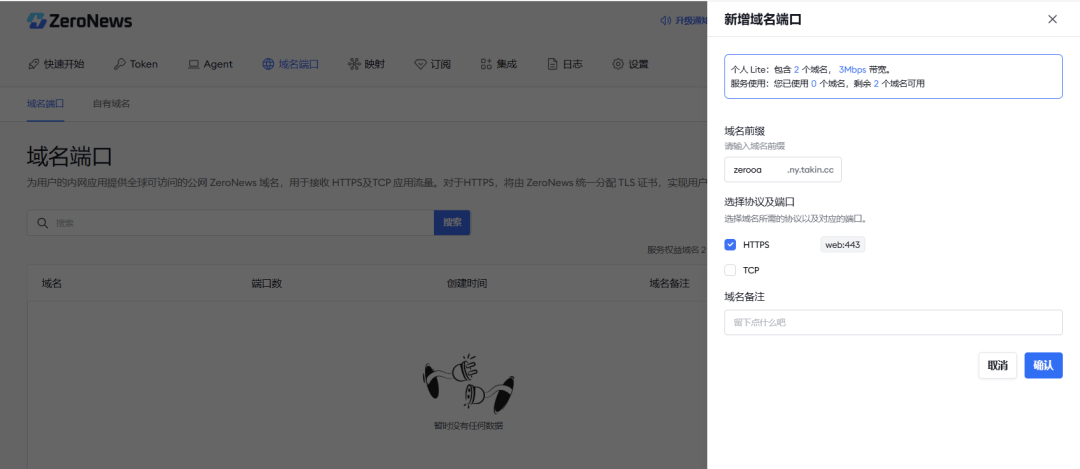Click the 端口数 column header

click(x=267, y=283)
